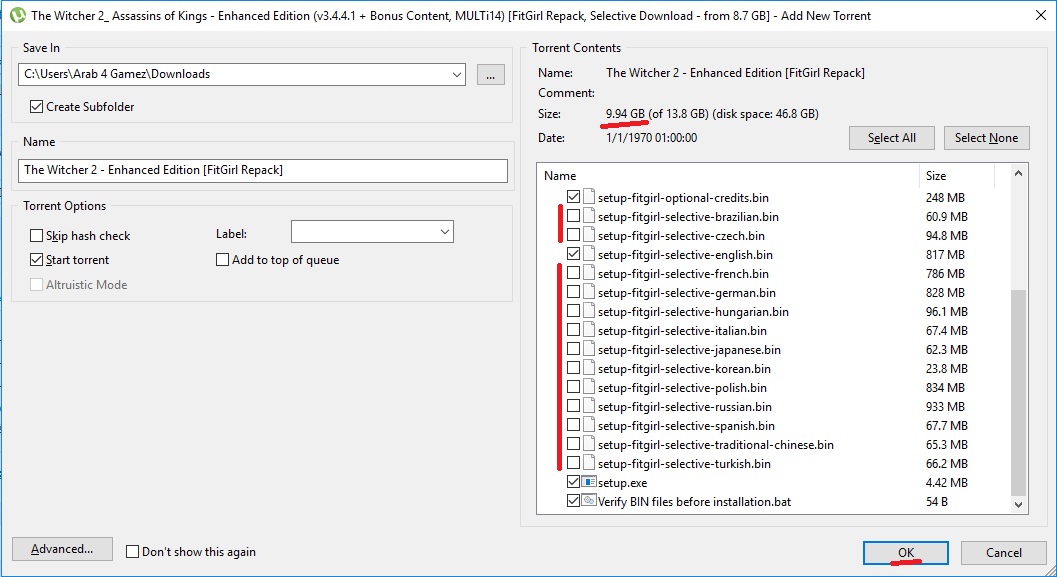Click the file icon of setup-fitgirl-selective-spanish.bin
The width and height of the screenshot is (1057, 577).
(x=589, y=425)
